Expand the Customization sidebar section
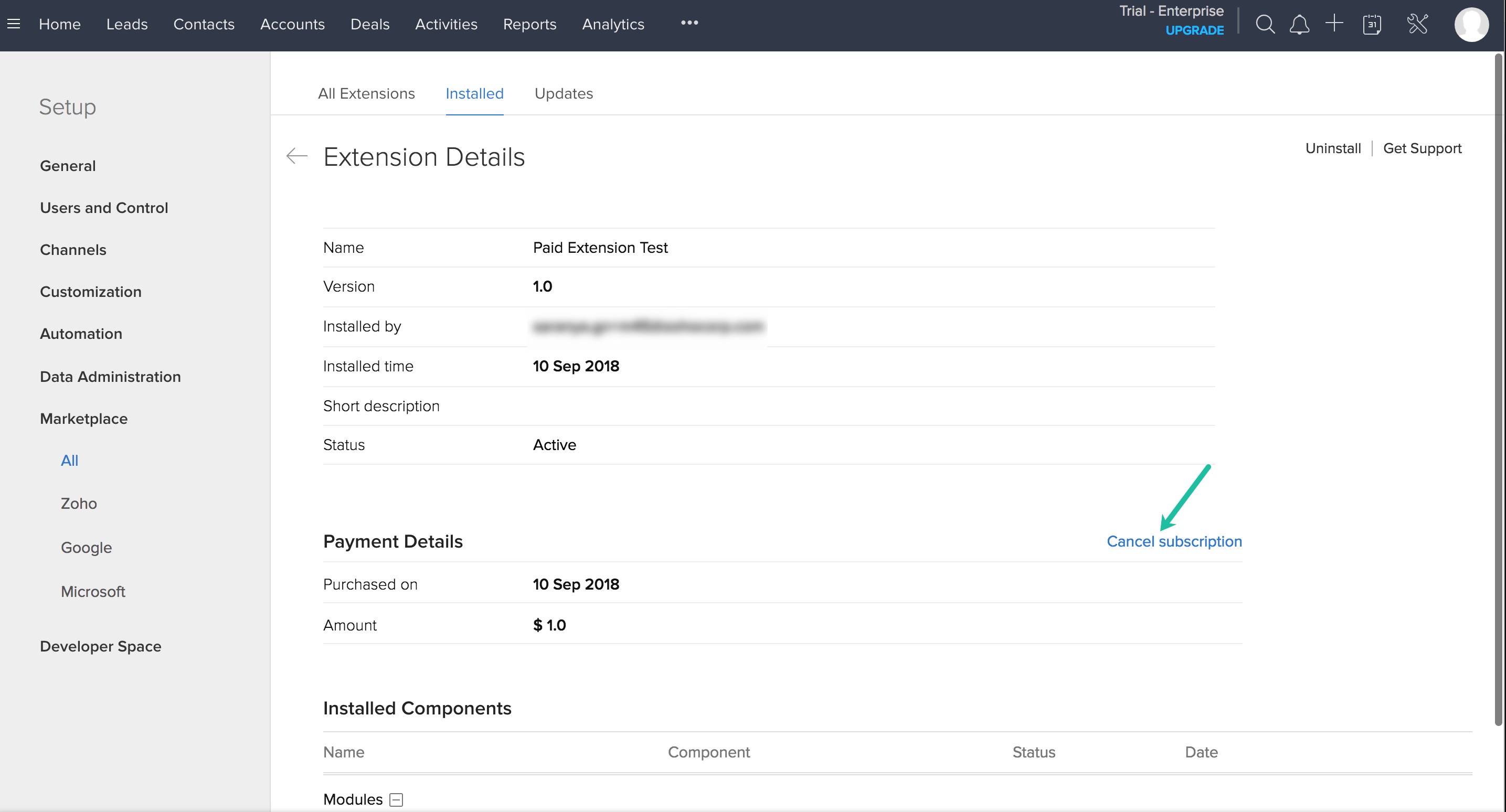 [x=91, y=292]
